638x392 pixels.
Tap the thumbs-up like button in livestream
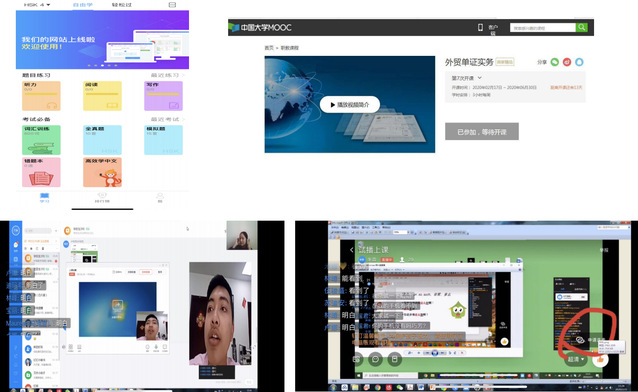pyautogui.click(x=600, y=359)
